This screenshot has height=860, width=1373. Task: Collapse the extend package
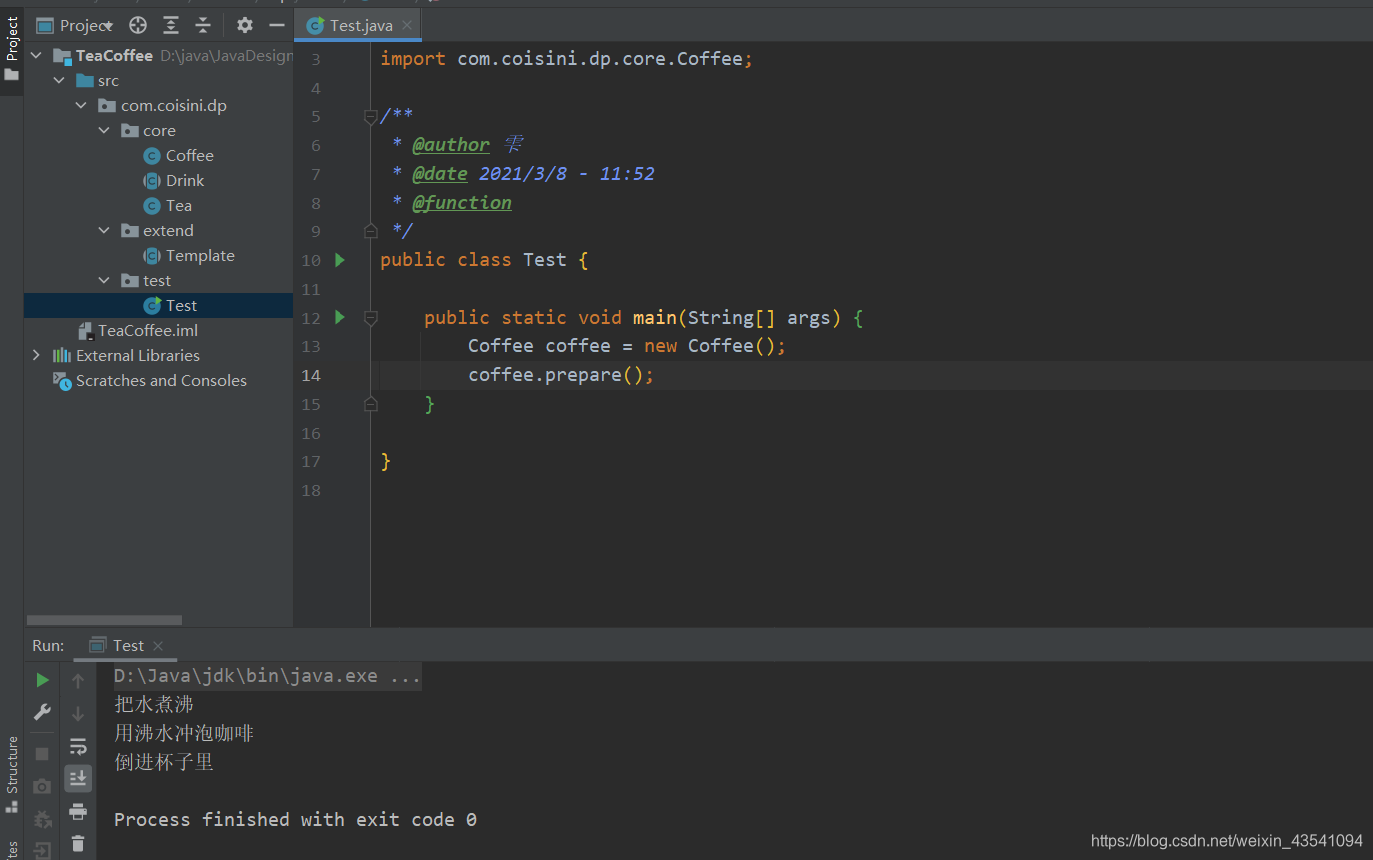point(104,230)
